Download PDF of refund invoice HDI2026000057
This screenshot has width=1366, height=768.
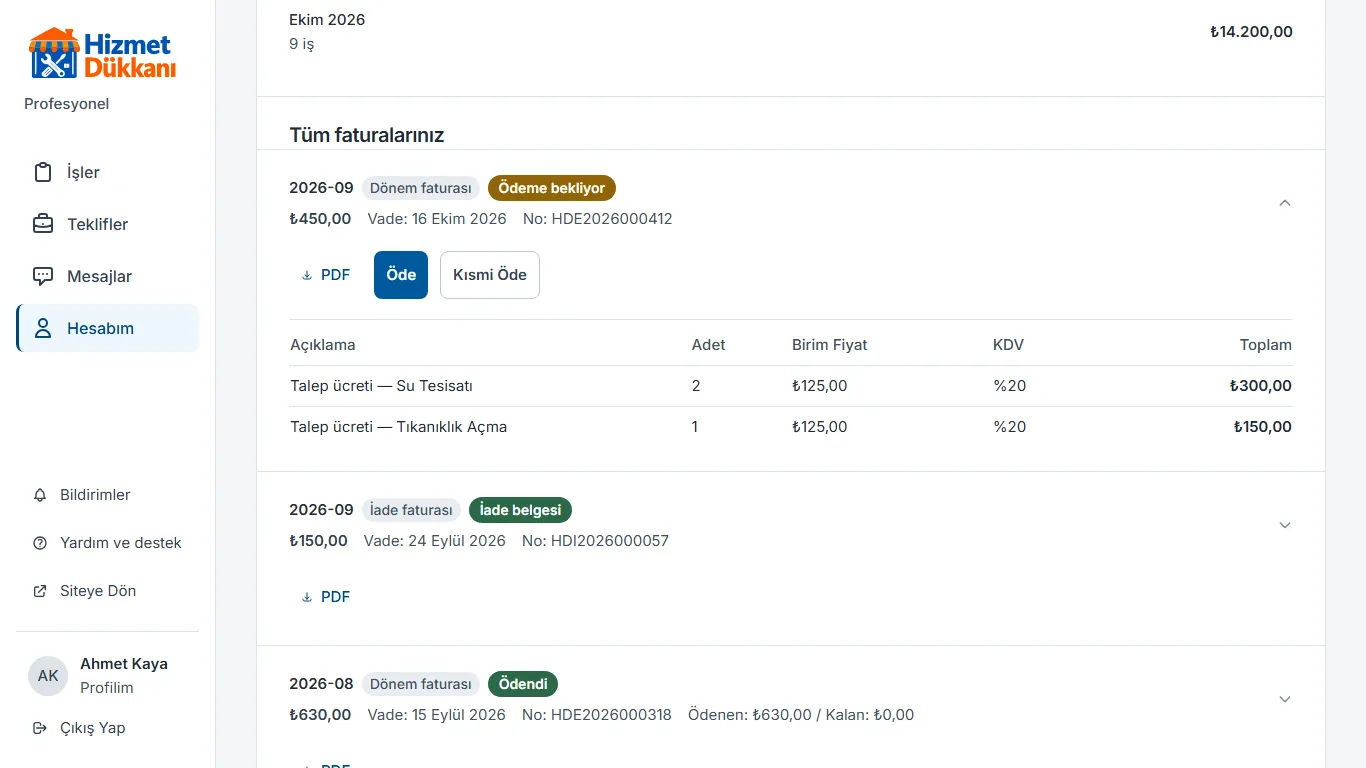326,597
